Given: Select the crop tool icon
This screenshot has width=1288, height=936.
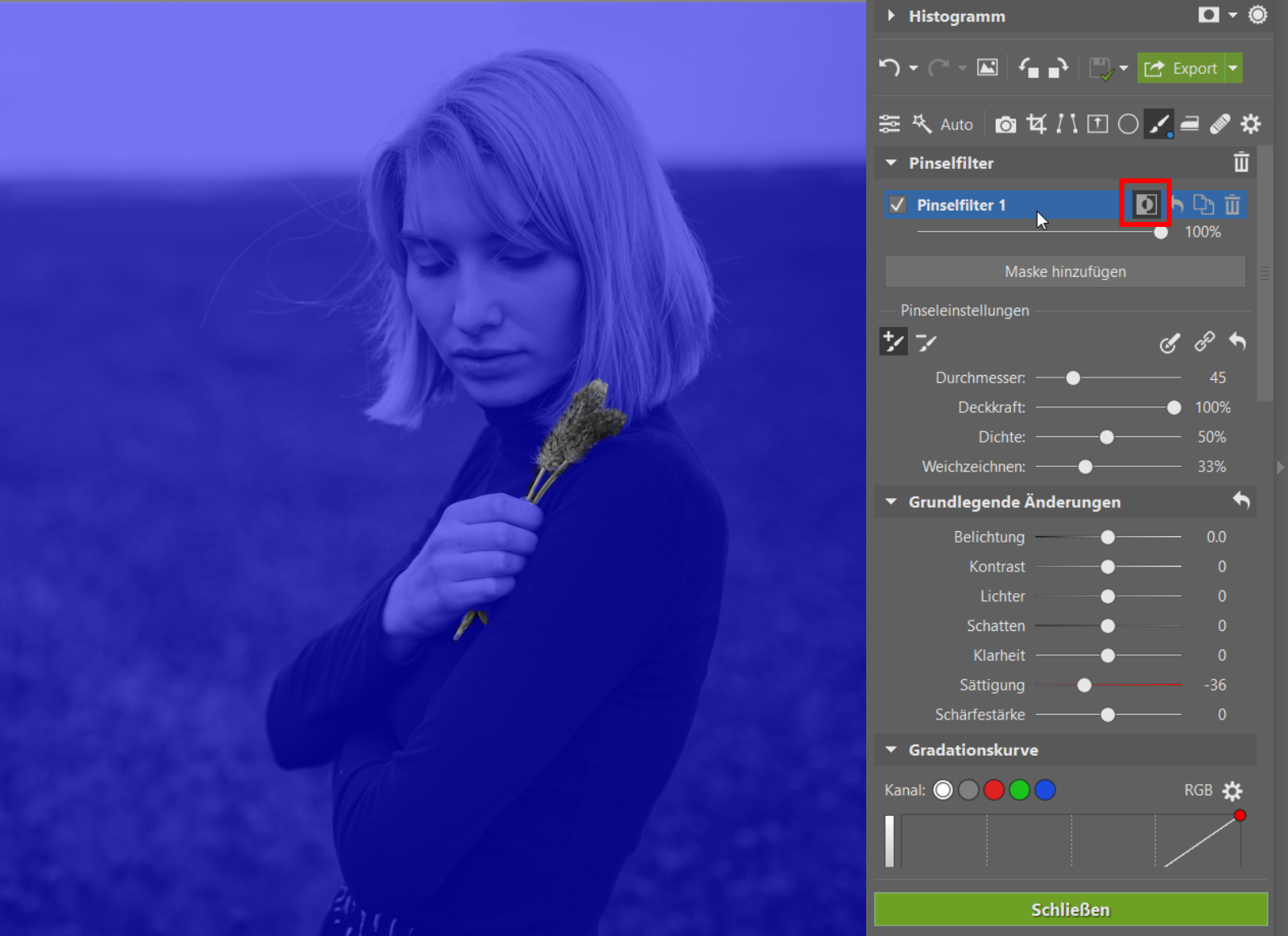Looking at the screenshot, I should pyautogui.click(x=1037, y=124).
